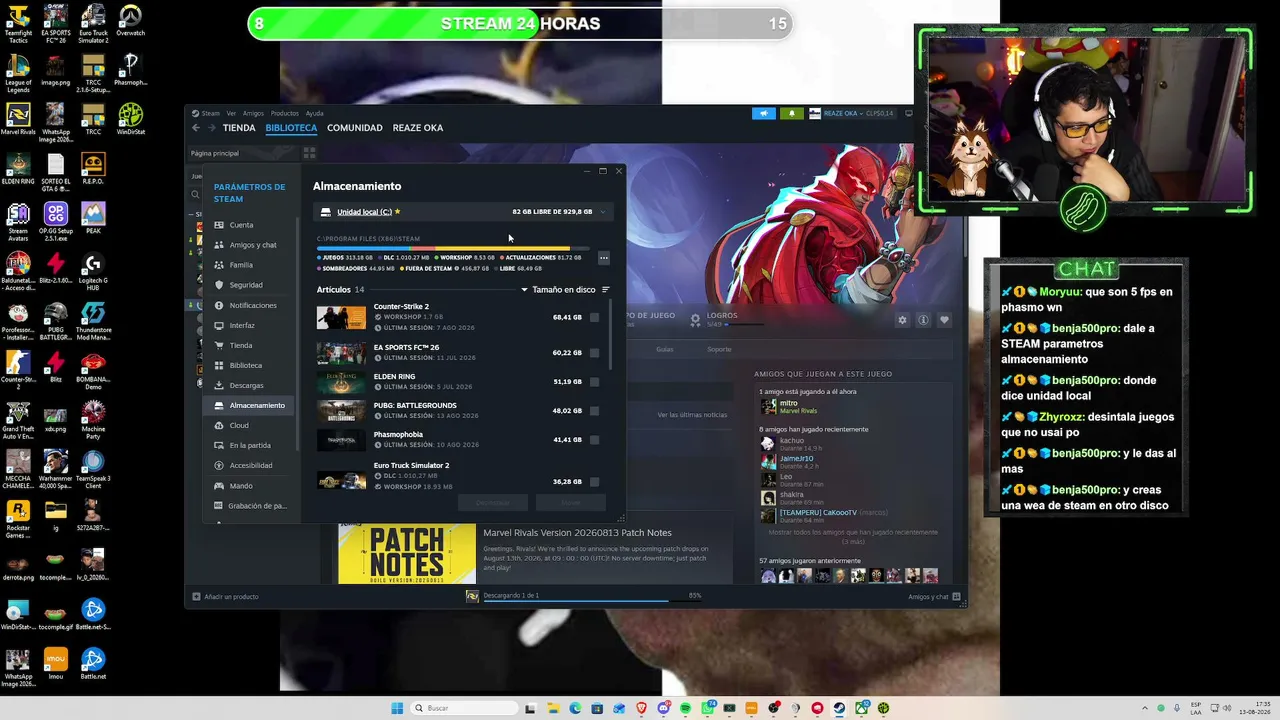Viewport: 1280px width, 720px height.
Task: Click the Counter-Strike 2 game thumbnail
Action: pos(341,317)
